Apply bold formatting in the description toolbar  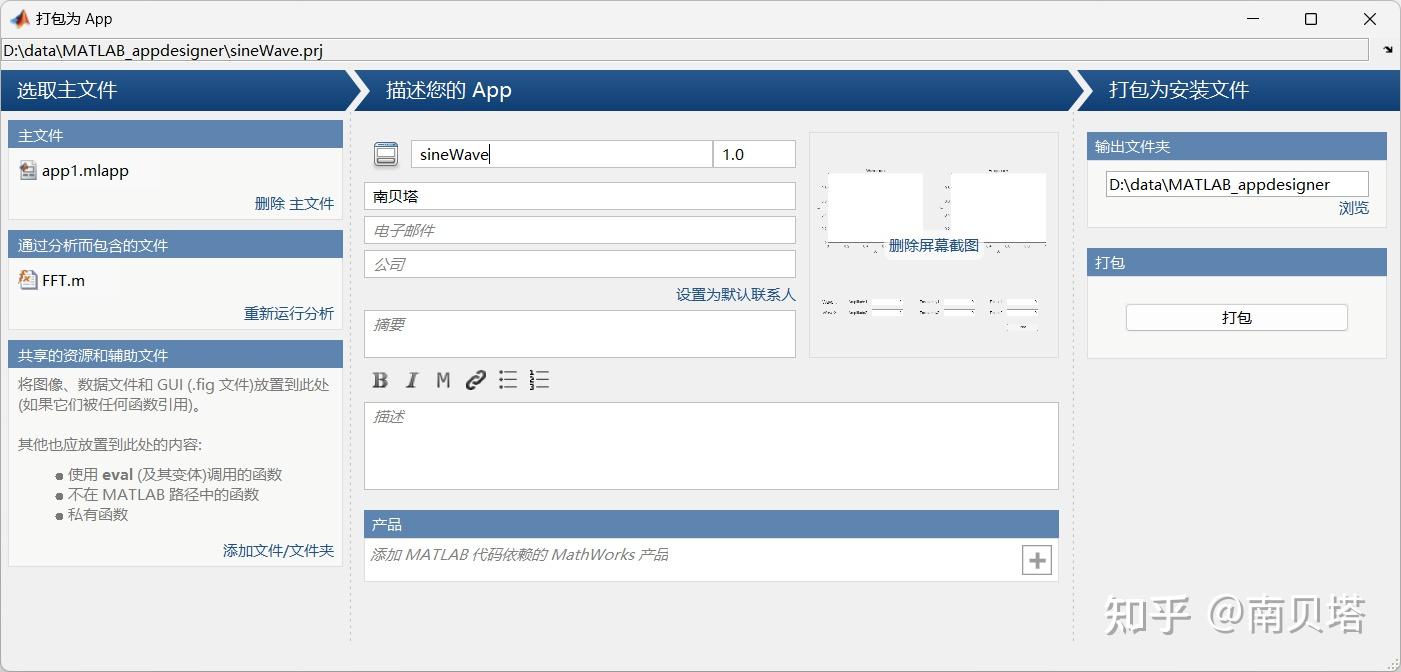pos(380,380)
